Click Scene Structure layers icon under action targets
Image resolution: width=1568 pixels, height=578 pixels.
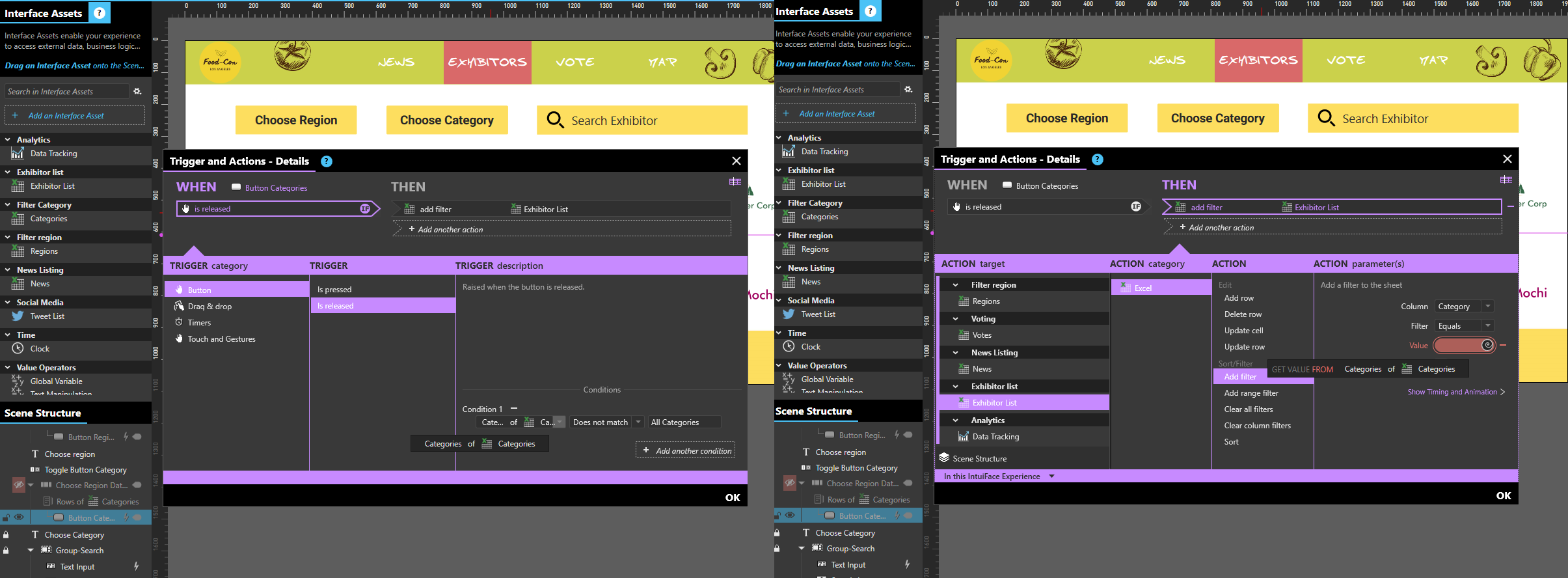click(x=944, y=458)
